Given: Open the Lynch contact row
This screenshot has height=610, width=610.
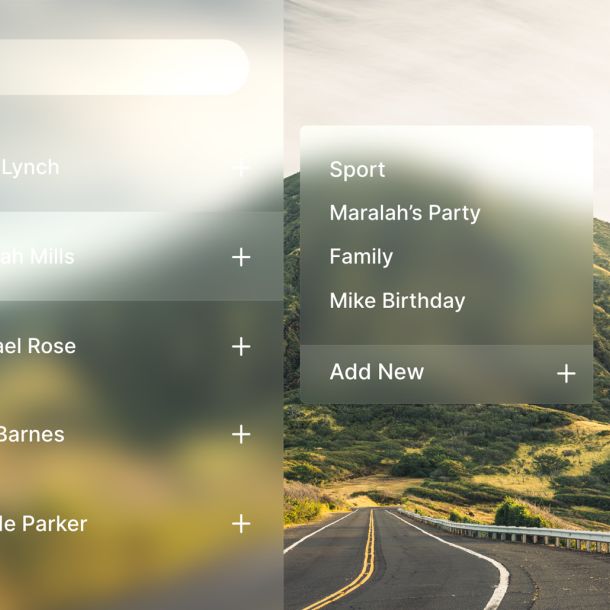Looking at the screenshot, I should coord(142,168).
